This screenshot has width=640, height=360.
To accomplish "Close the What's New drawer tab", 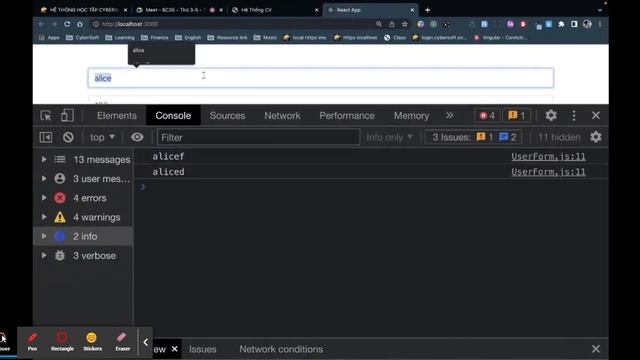I will tap(175, 349).
